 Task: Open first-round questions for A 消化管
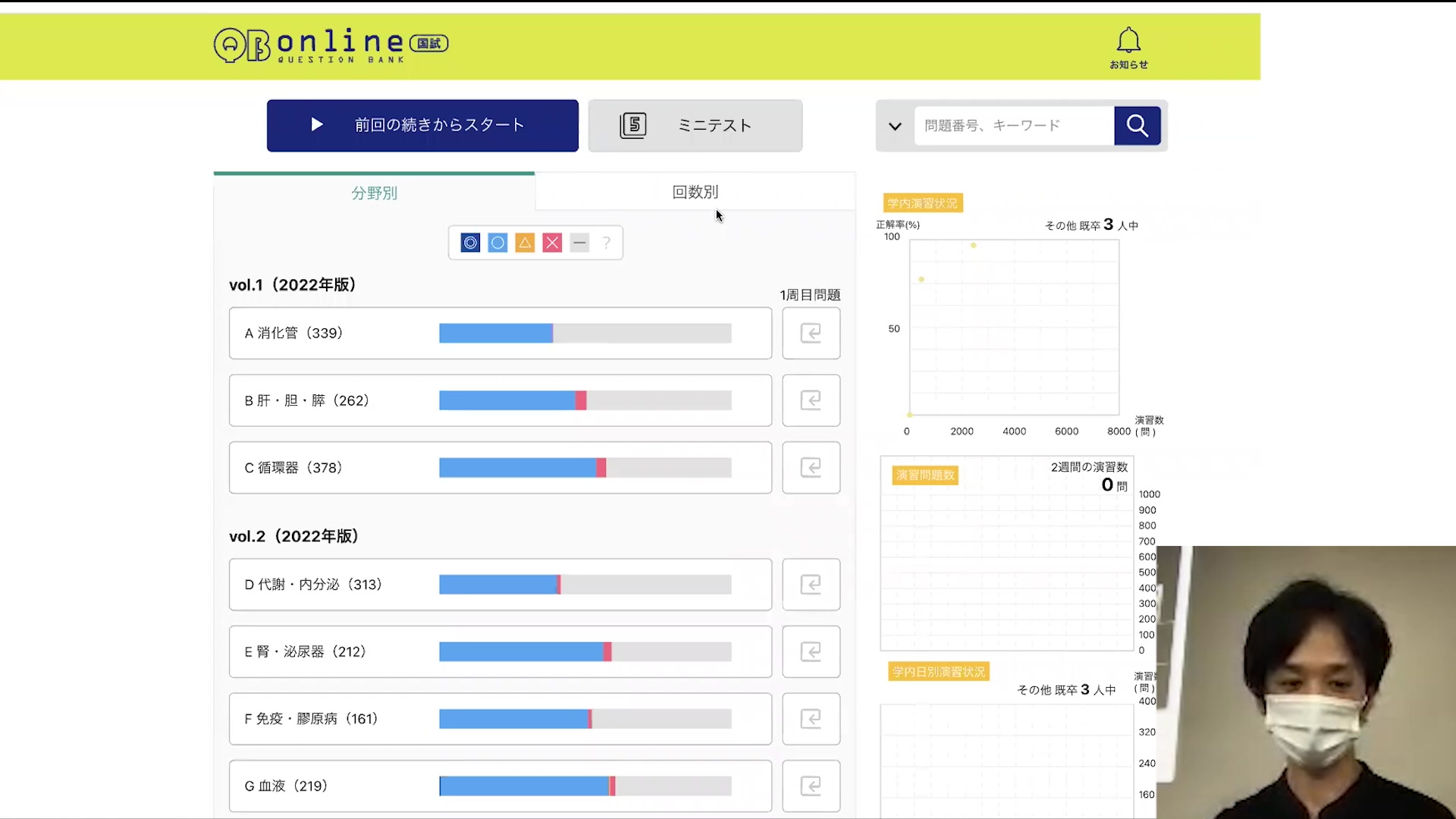811,333
